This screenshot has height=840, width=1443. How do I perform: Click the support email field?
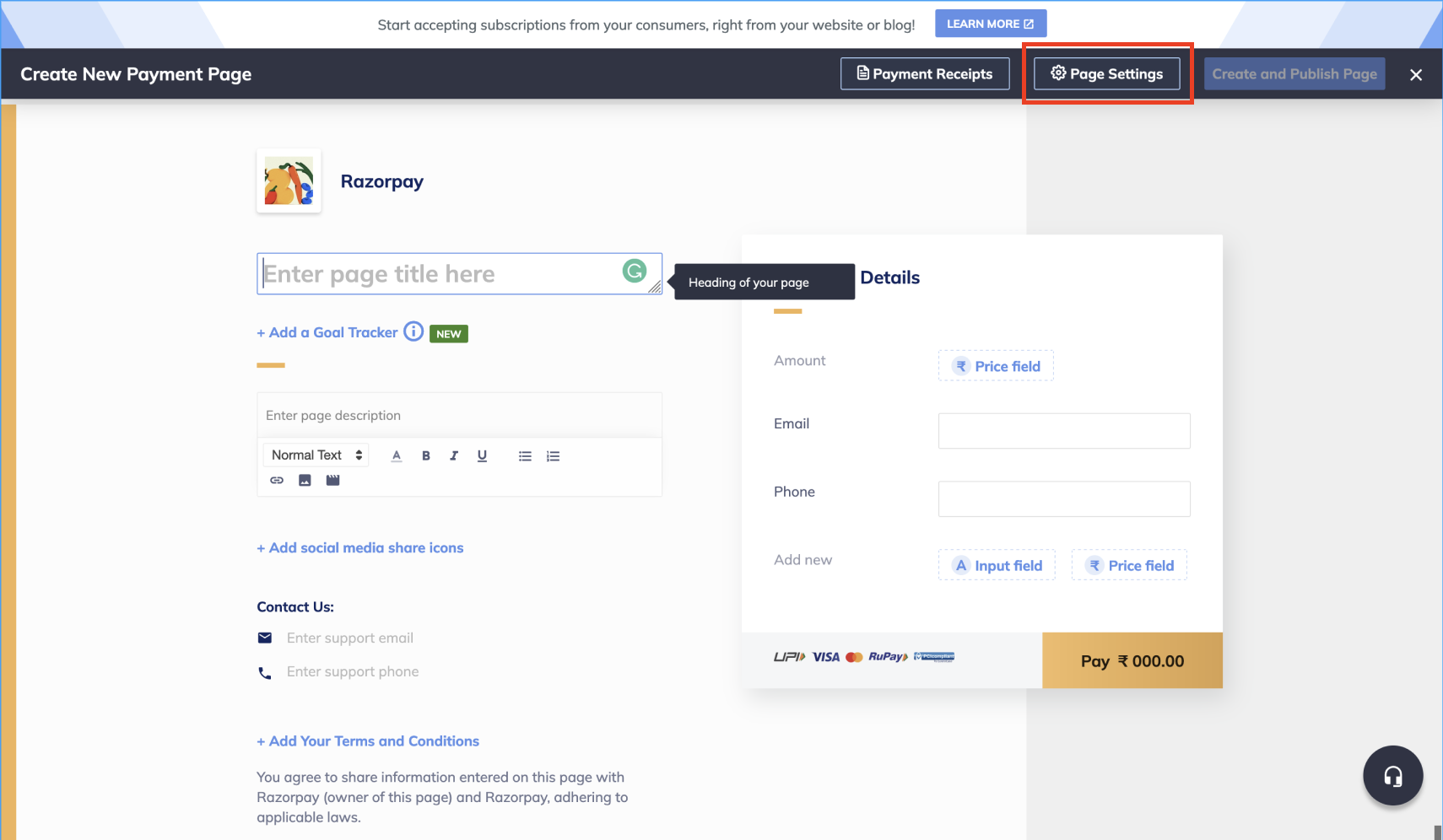click(350, 638)
